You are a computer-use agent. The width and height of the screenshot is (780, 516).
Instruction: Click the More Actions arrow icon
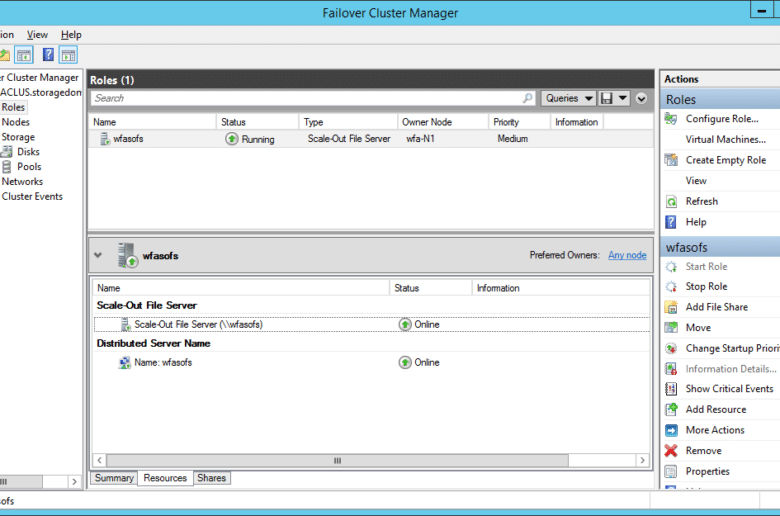tap(671, 430)
